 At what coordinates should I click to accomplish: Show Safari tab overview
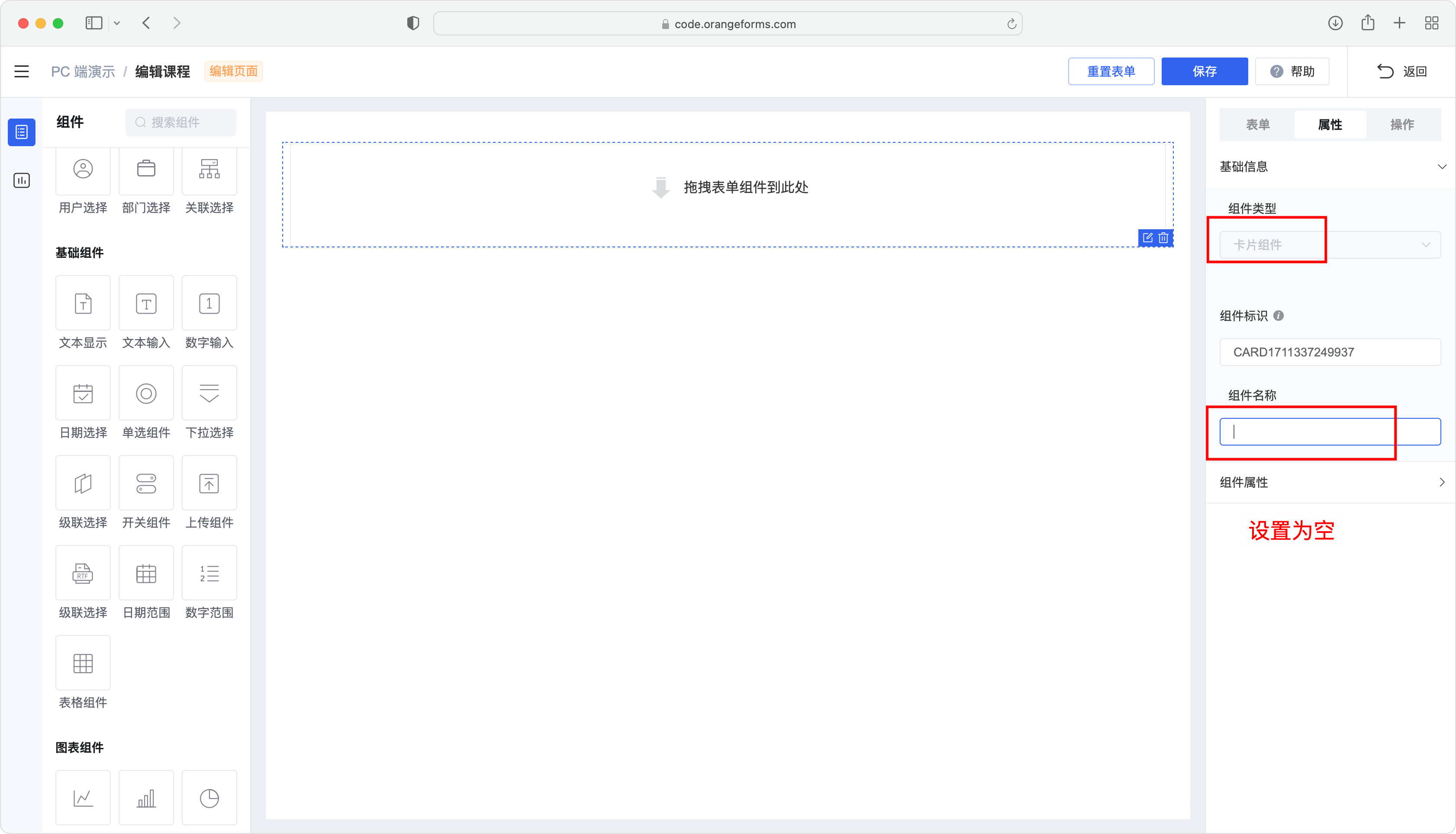coord(1431,23)
